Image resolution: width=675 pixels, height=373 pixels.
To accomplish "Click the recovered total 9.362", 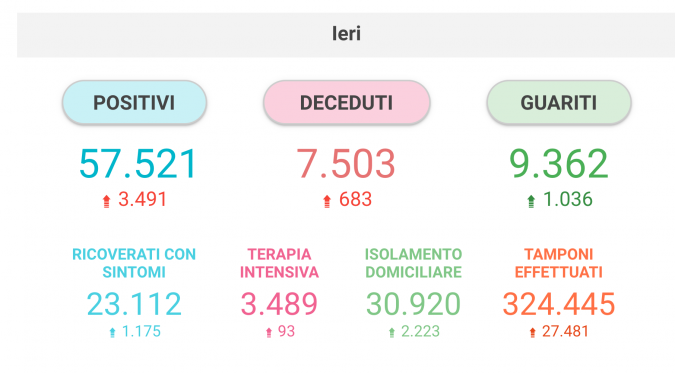I will click(559, 164).
